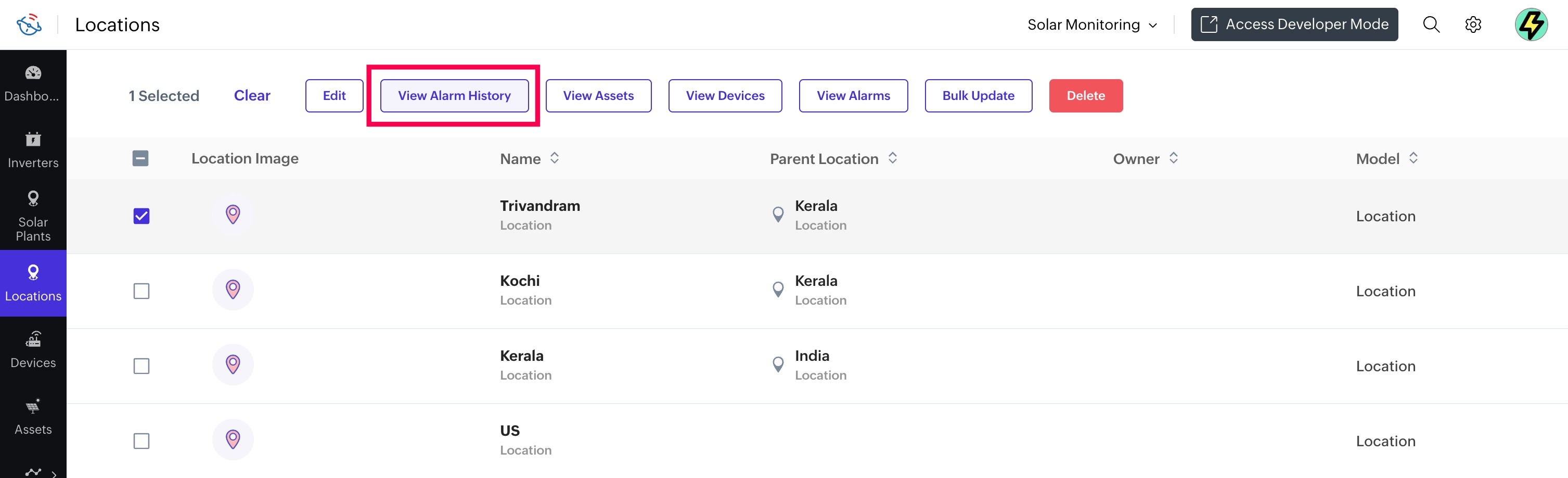1568x478 pixels.
Task: Navigate to Devices in the sidebar
Action: [x=33, y=349]
